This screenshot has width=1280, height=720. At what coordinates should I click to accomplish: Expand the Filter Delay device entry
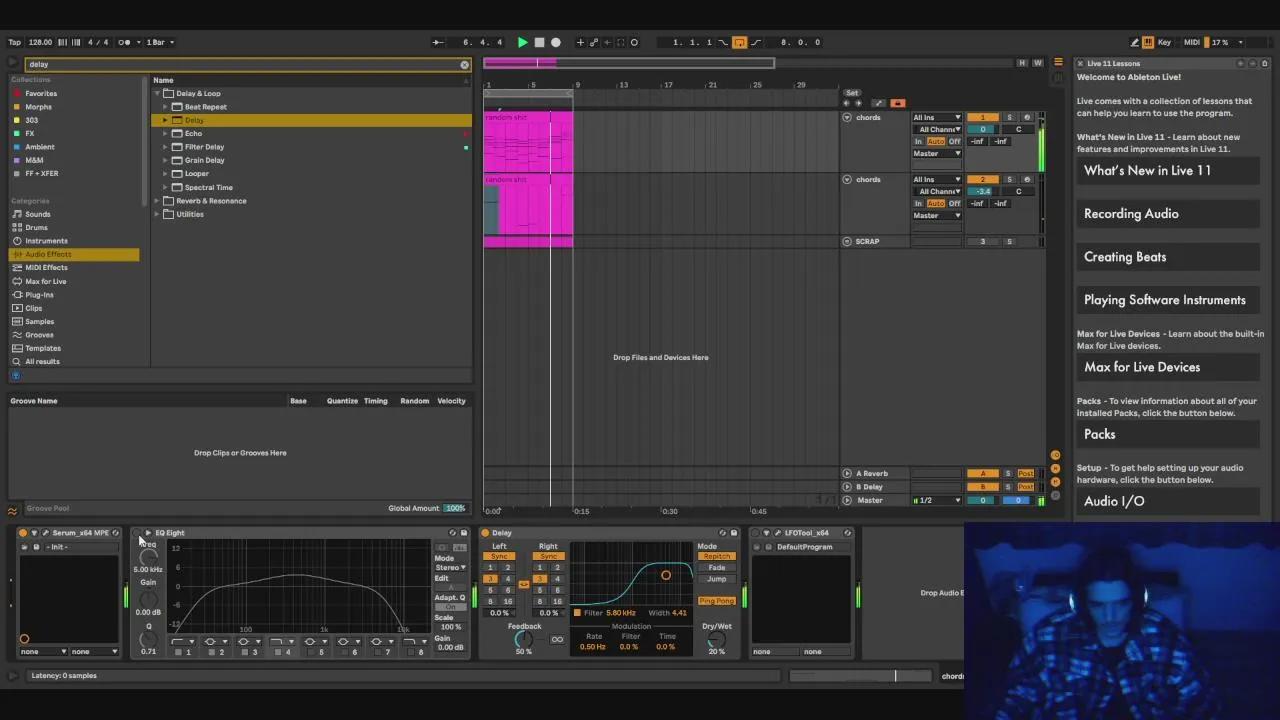(x=165, y=147)
